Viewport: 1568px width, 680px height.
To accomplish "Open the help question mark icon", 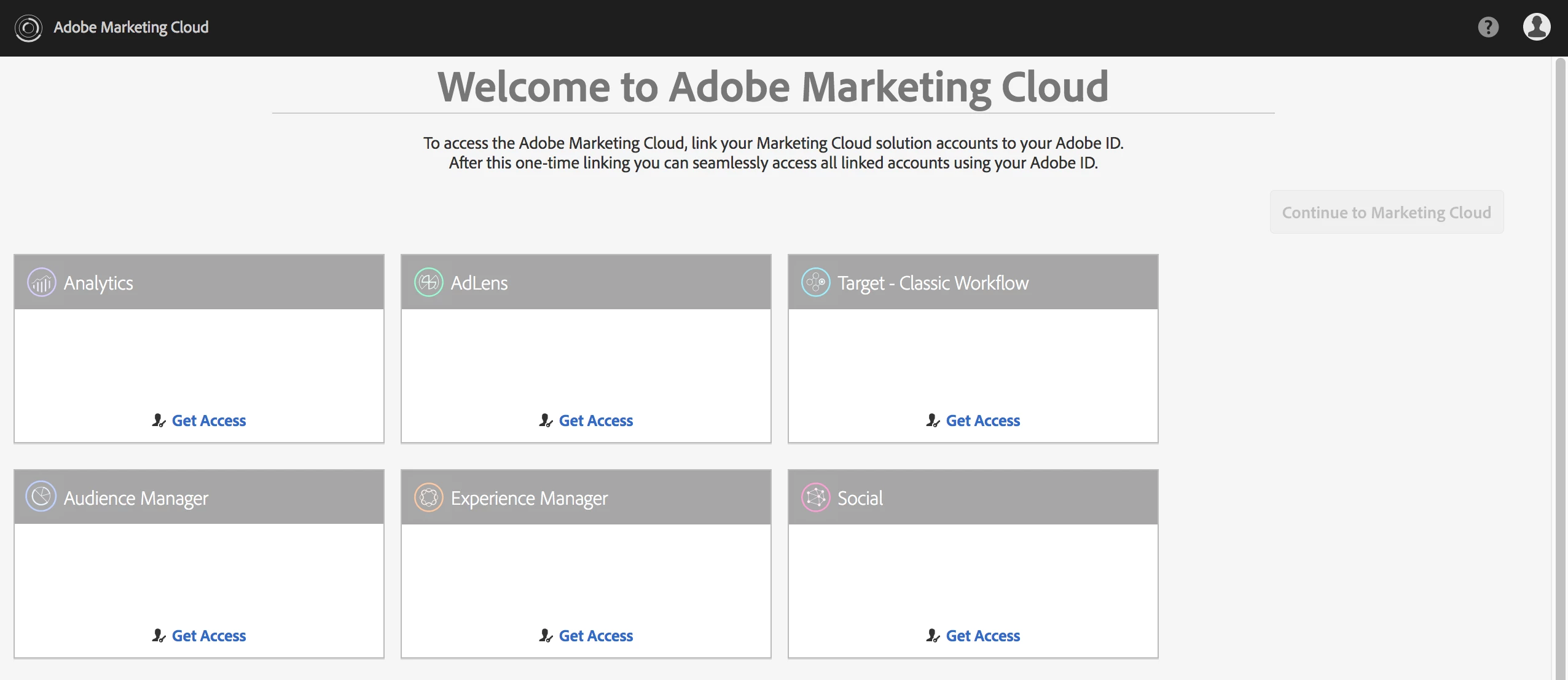I will pyautogui.click(x=1488, y=27).
